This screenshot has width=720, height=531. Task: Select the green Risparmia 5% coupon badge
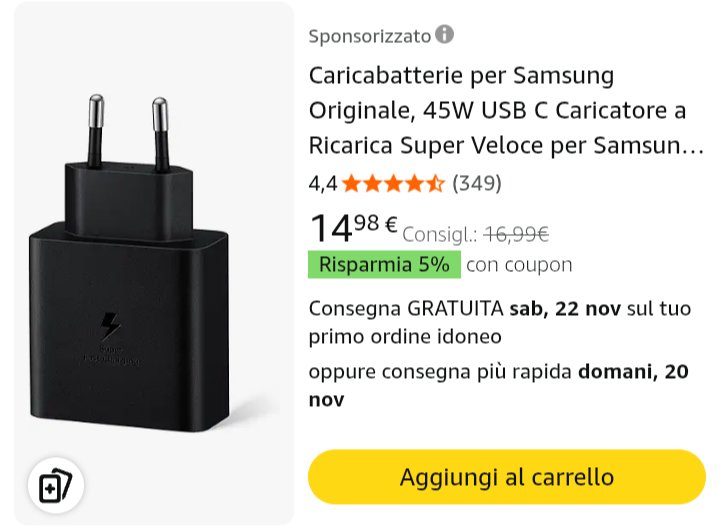(384, 265)
